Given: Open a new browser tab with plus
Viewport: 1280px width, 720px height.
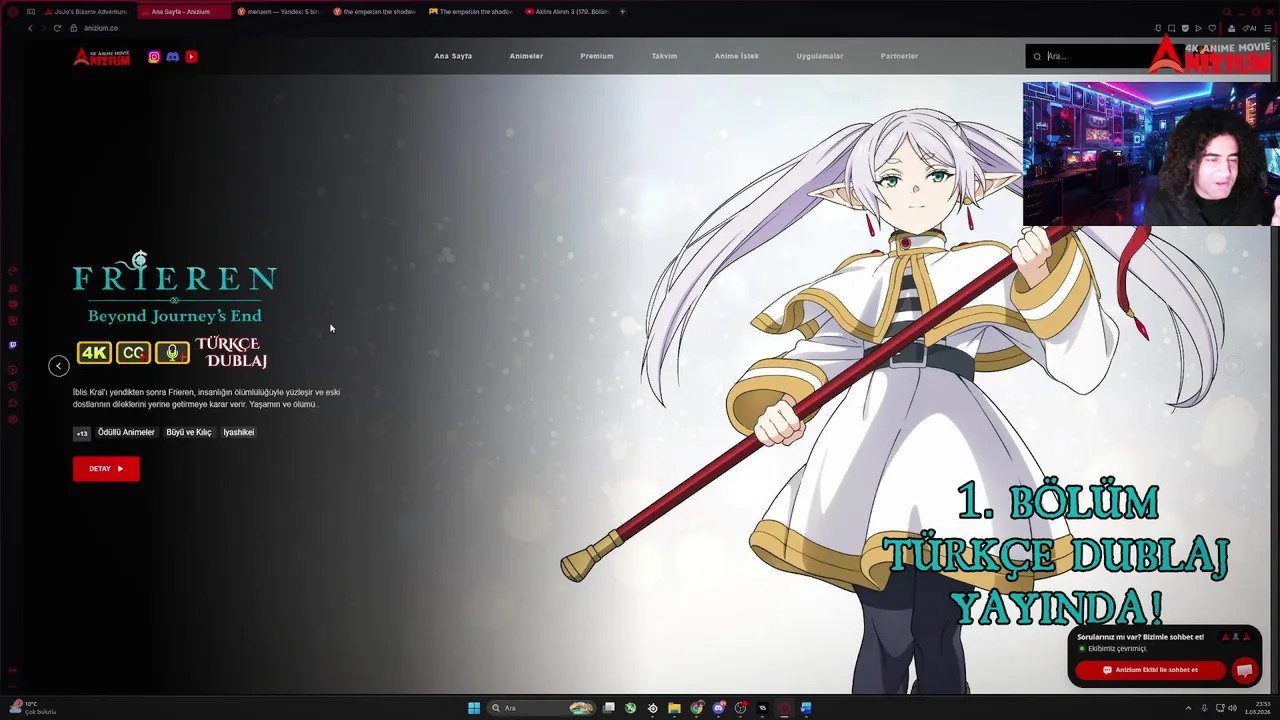Looking at the screenshot, I should click(622, 12).
